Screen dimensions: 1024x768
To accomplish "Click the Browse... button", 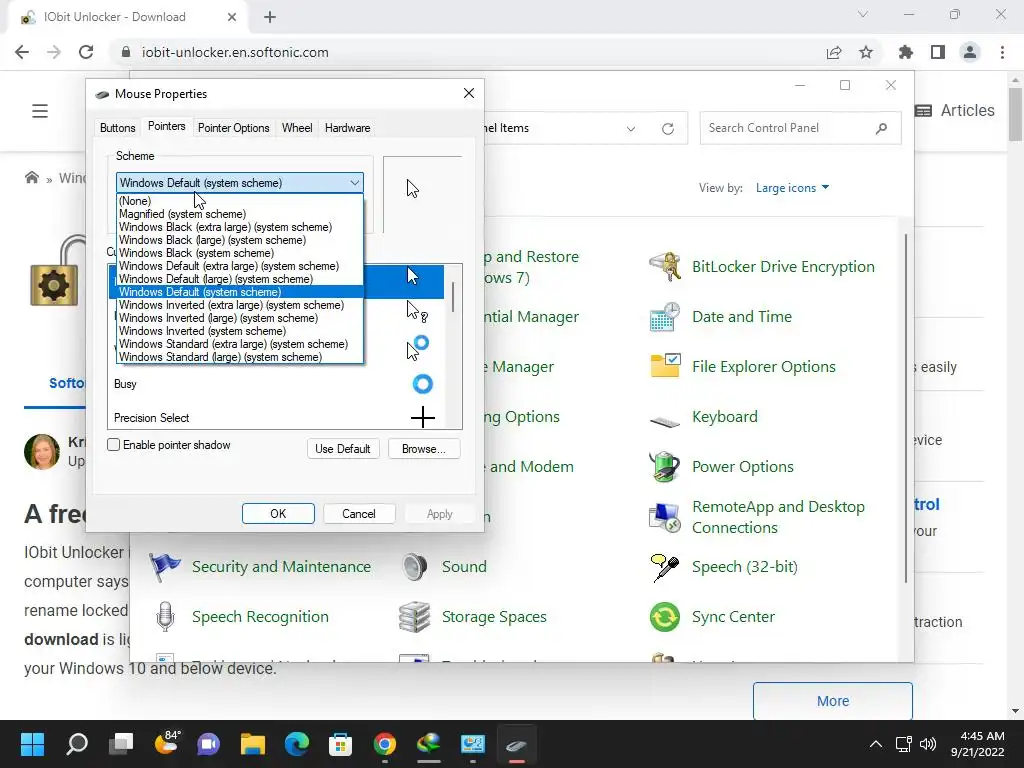I will click(x=424, y=449).
